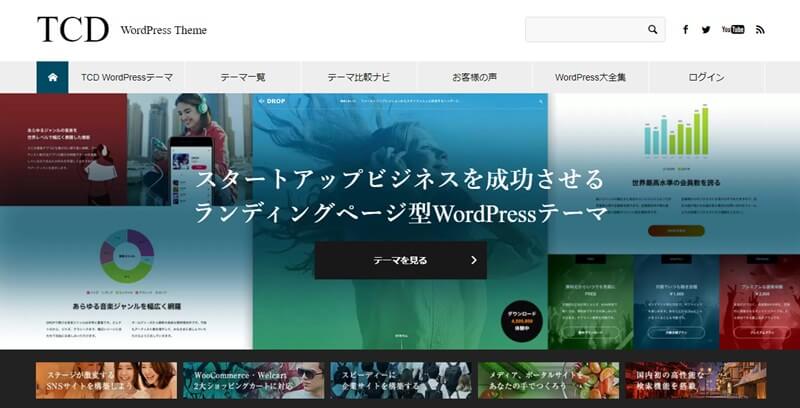Screen dimensions: 800x408
Task: Click the テーマを見る button
Action: (x=401, y=260)
